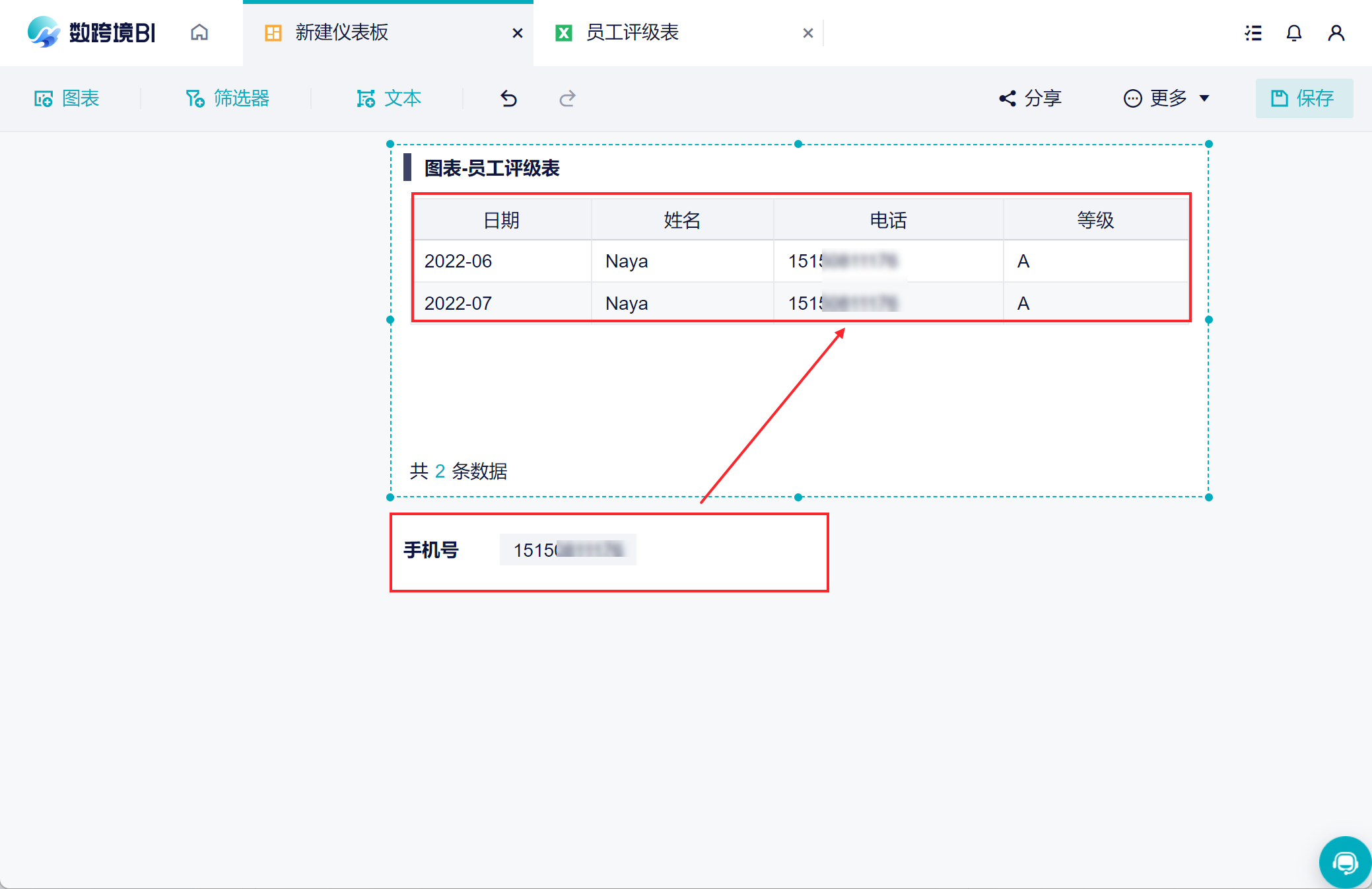Click the 保存 save button
This screenshot has height=889, width=1372.
pos(1303,98)
